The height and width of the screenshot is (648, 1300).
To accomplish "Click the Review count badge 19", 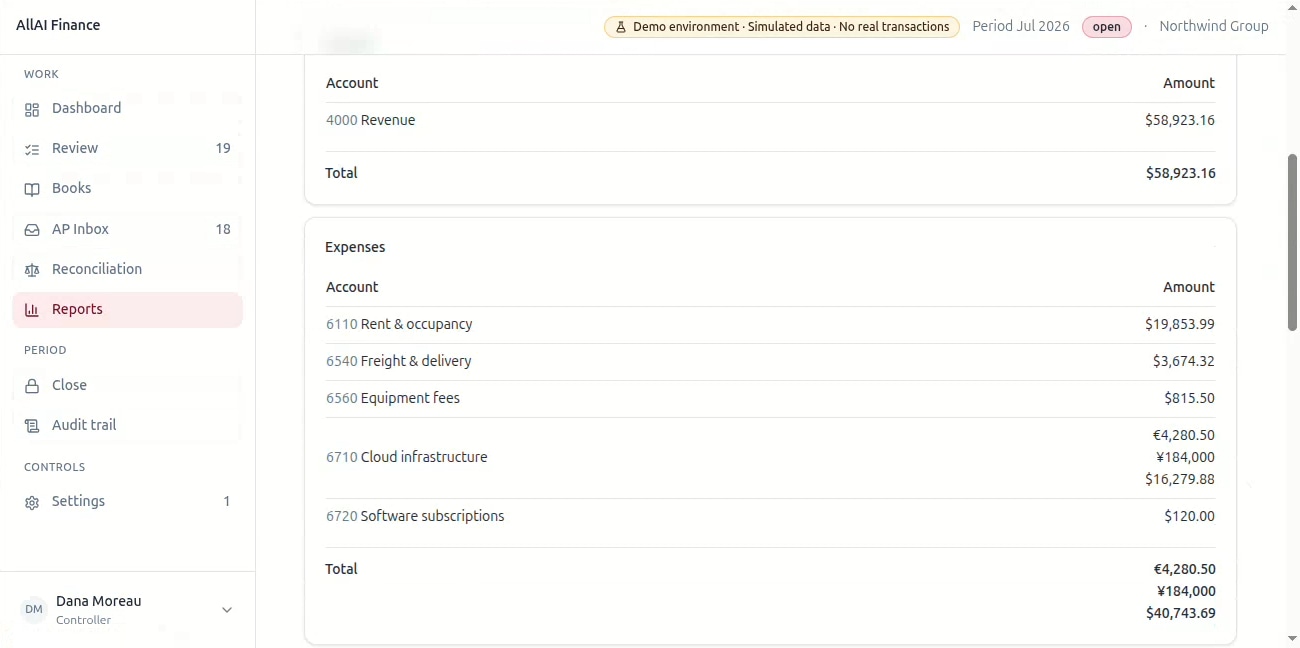I will point(223,148).
